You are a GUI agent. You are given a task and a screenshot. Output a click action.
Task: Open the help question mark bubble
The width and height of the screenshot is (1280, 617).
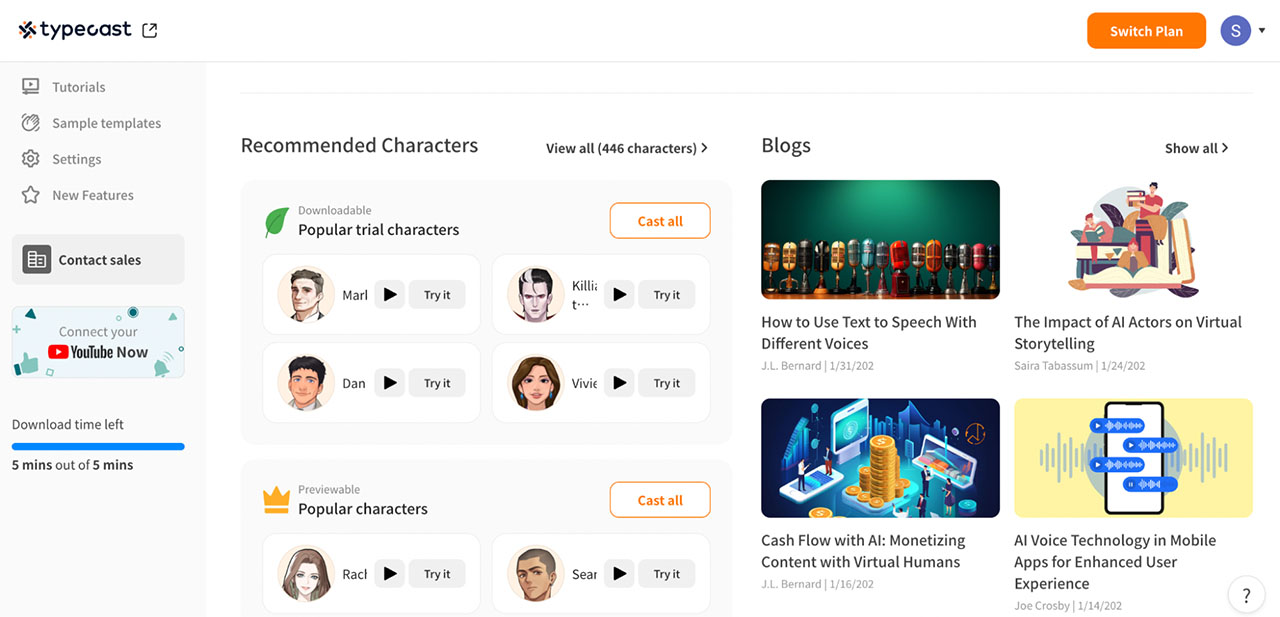point(1246,594)
